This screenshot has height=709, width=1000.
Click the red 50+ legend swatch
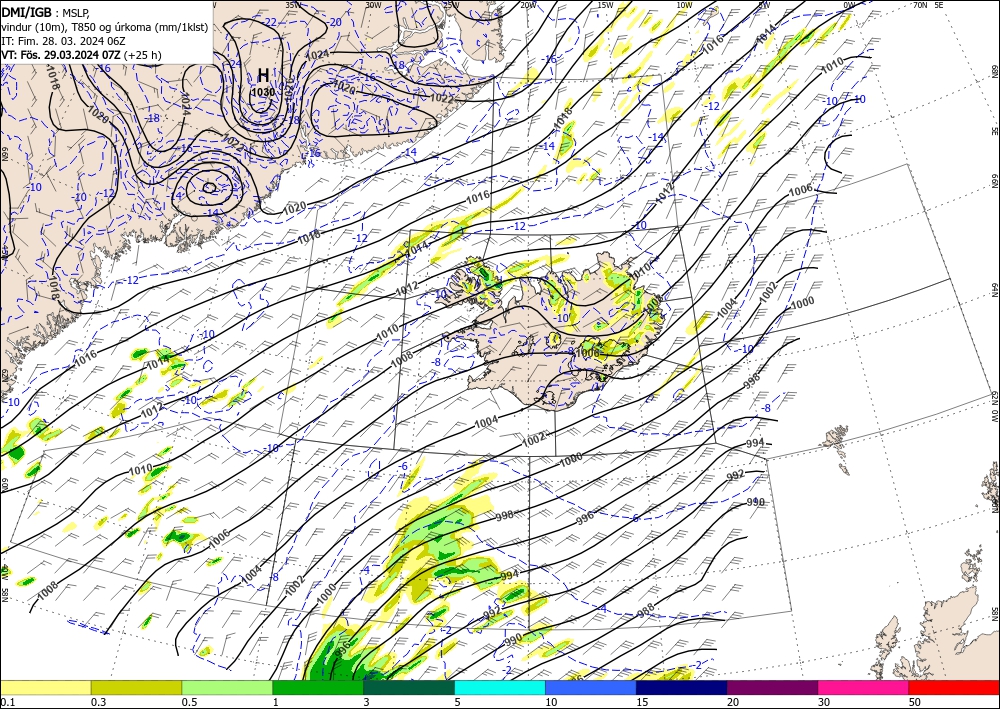[954, 687]
